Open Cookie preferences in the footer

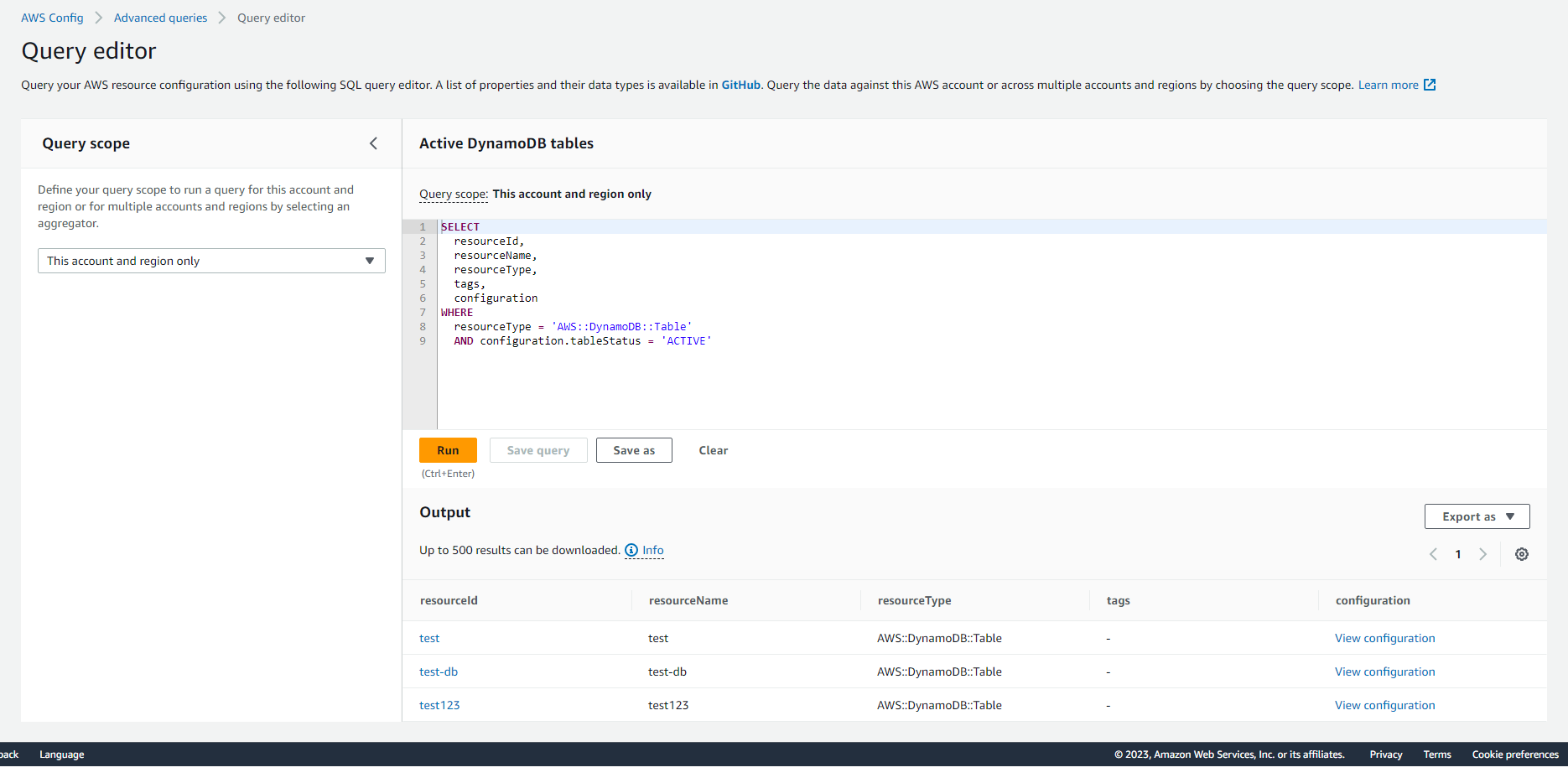(1514, 754)
